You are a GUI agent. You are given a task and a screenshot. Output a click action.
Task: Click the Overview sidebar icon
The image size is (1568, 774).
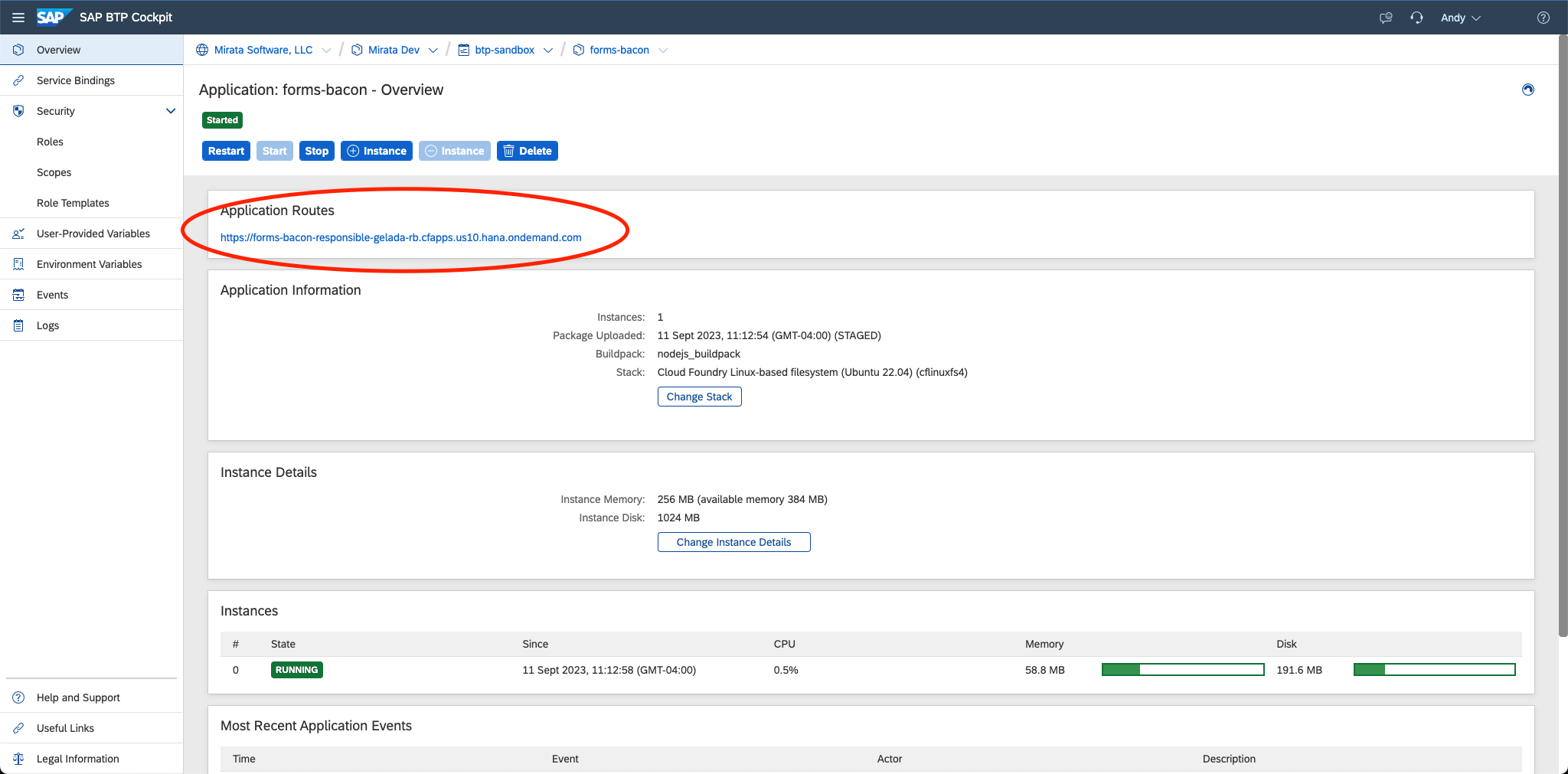pos(18,50)
